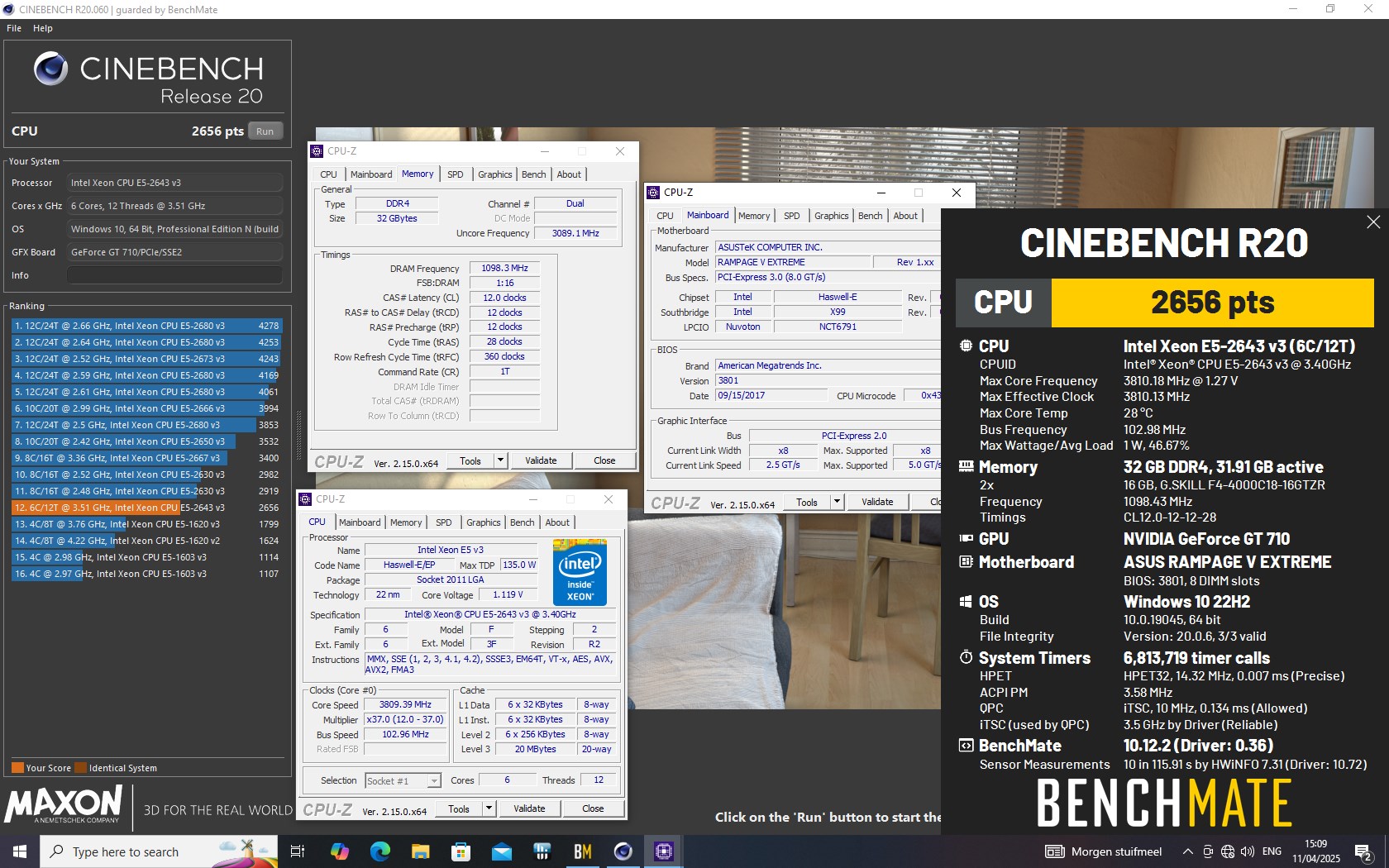
Task: Click the empty Info field in Your System
Action: point(174,275)
